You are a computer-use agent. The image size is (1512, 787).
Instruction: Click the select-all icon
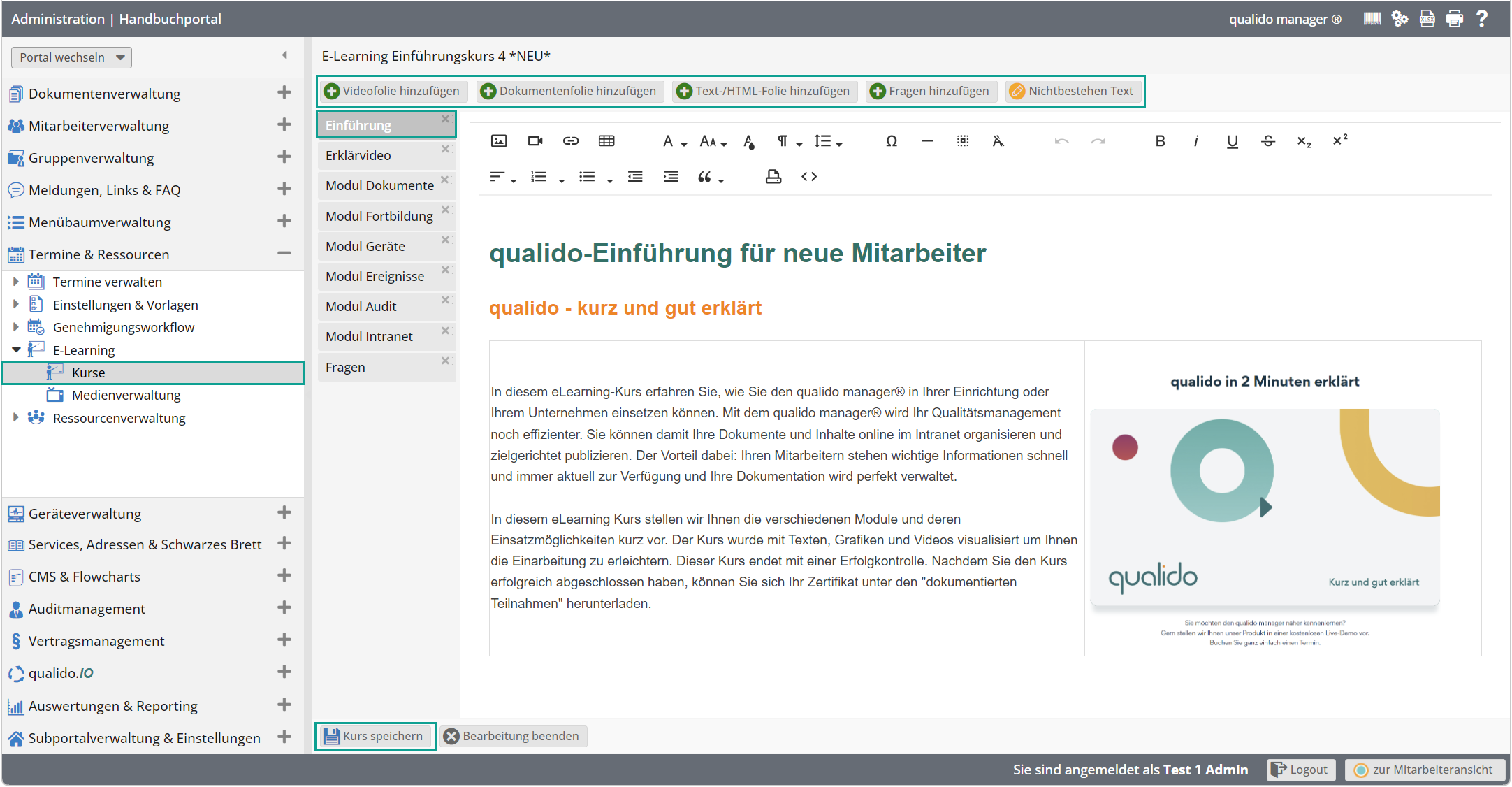[963, 141]
